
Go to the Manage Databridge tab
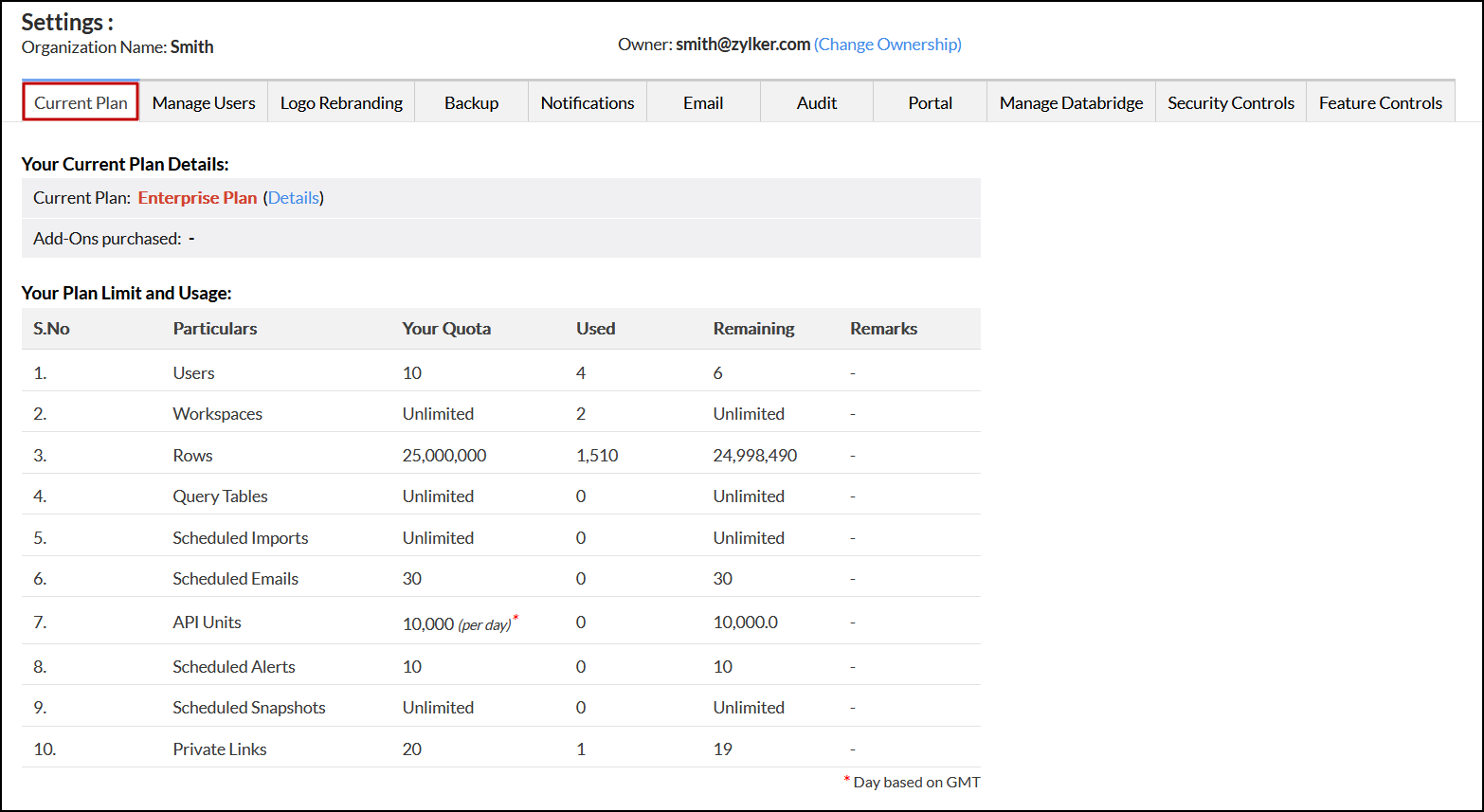point(1071,102)
